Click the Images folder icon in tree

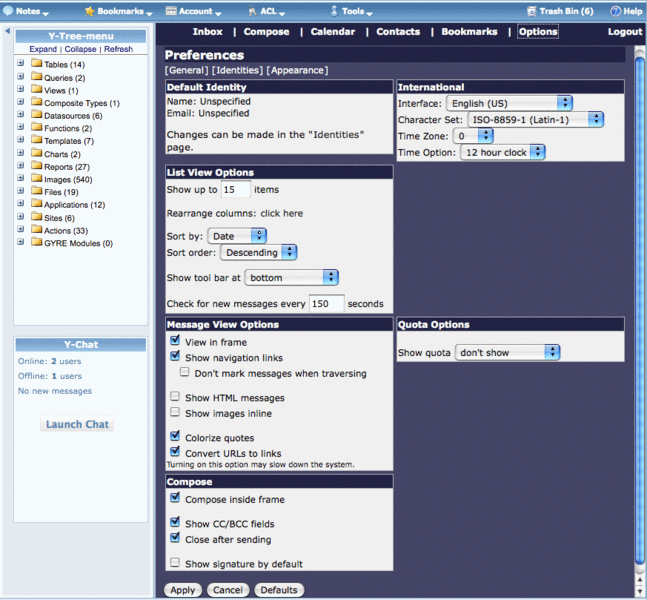[36, 179]
